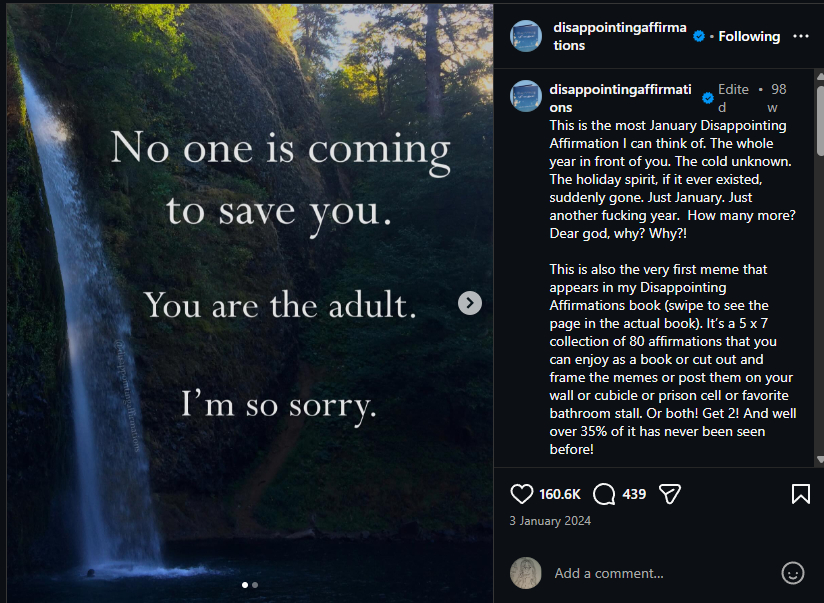
Task: View likes by clicking 160.6K count
Action: (560, 494)
